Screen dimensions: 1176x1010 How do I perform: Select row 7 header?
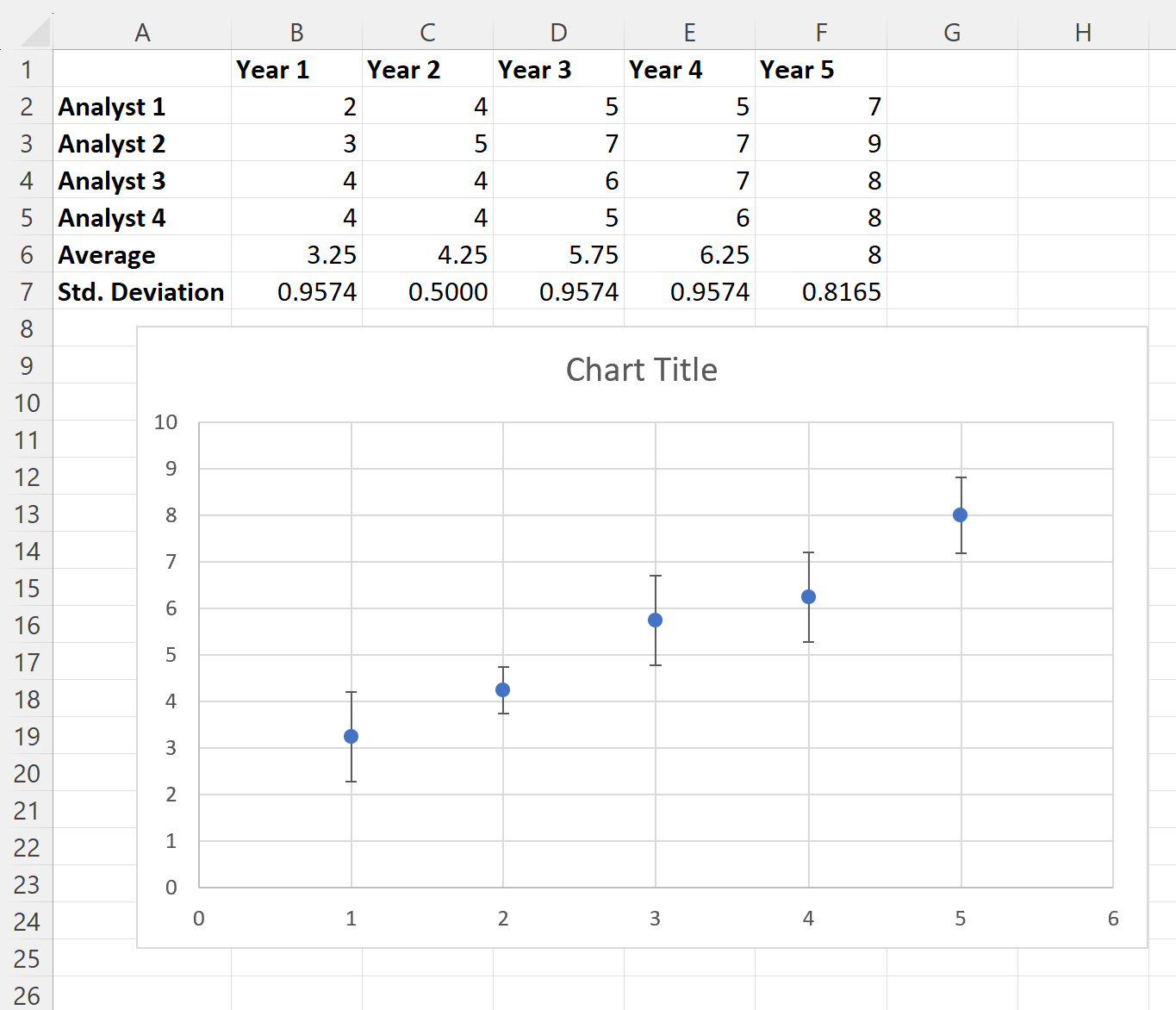pyautogui.click(x=27, y=291)
